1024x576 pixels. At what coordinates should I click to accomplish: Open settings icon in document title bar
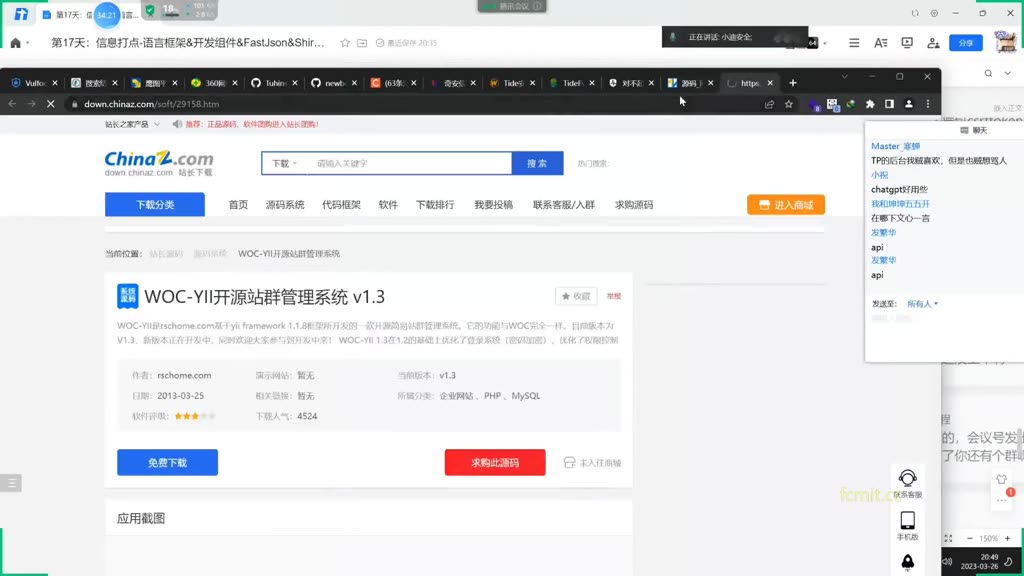[x=935, y=13]
